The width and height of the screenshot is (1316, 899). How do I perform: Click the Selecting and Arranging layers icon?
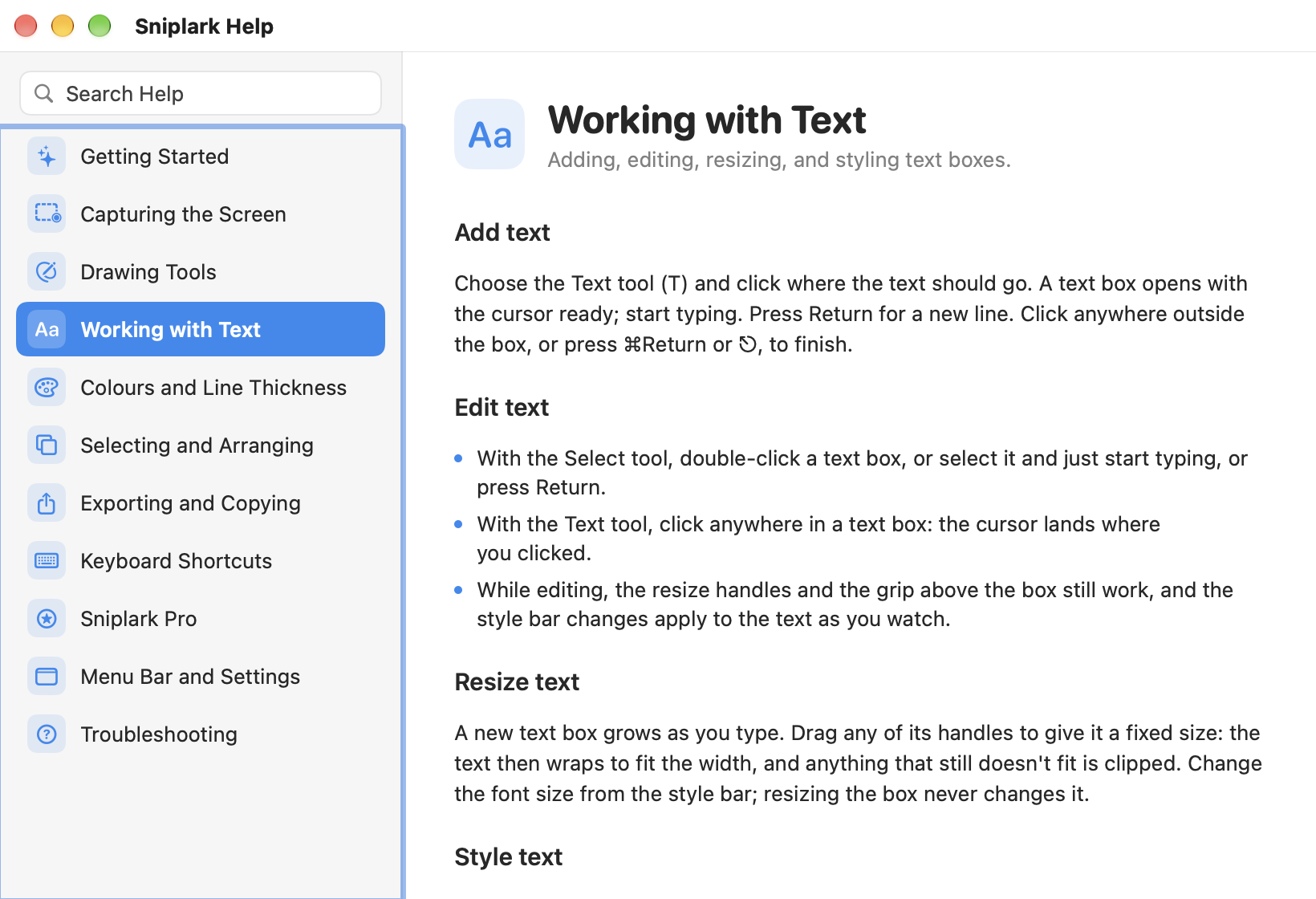point(47,445)
